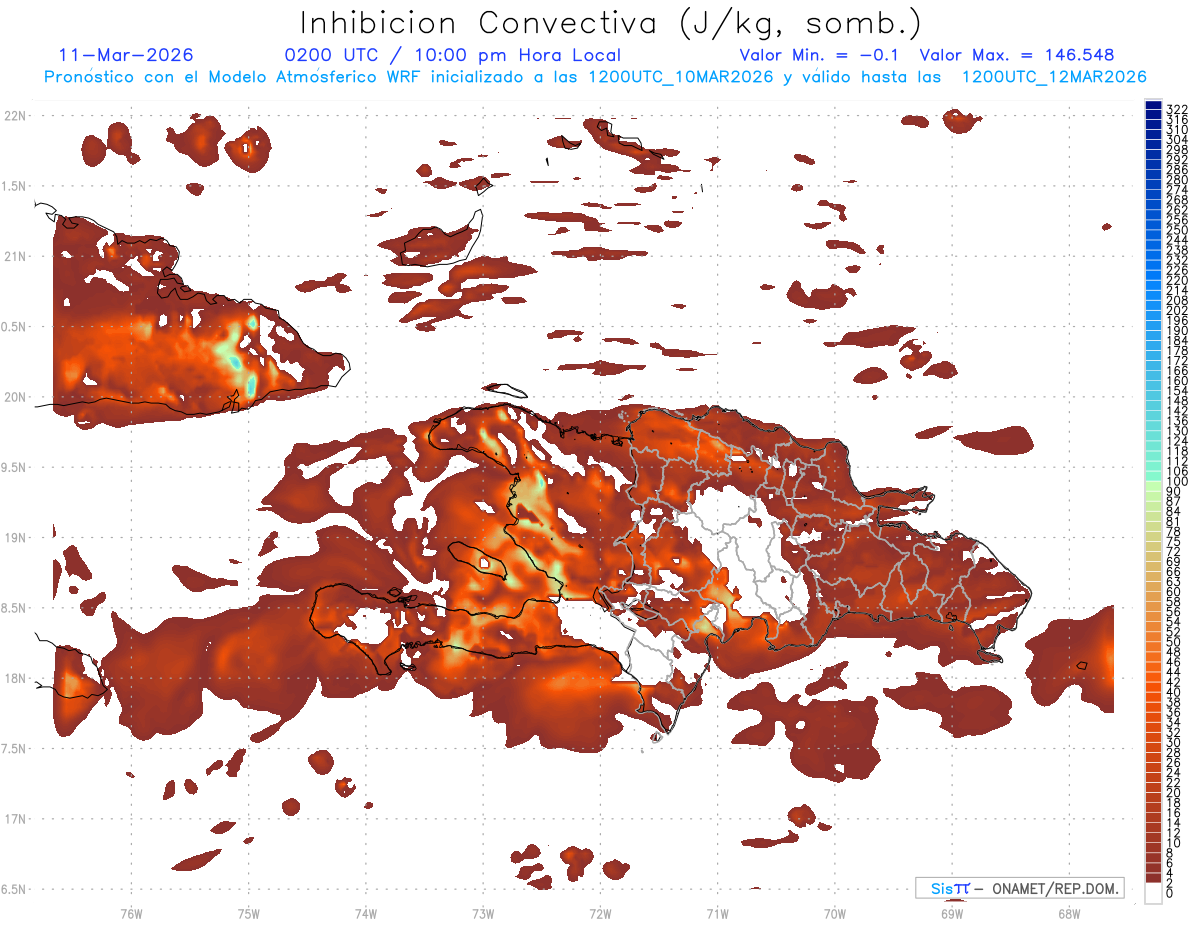1200x927 pixels.
Task: Click the '280' colorbar label
Action: [1176, 180]
